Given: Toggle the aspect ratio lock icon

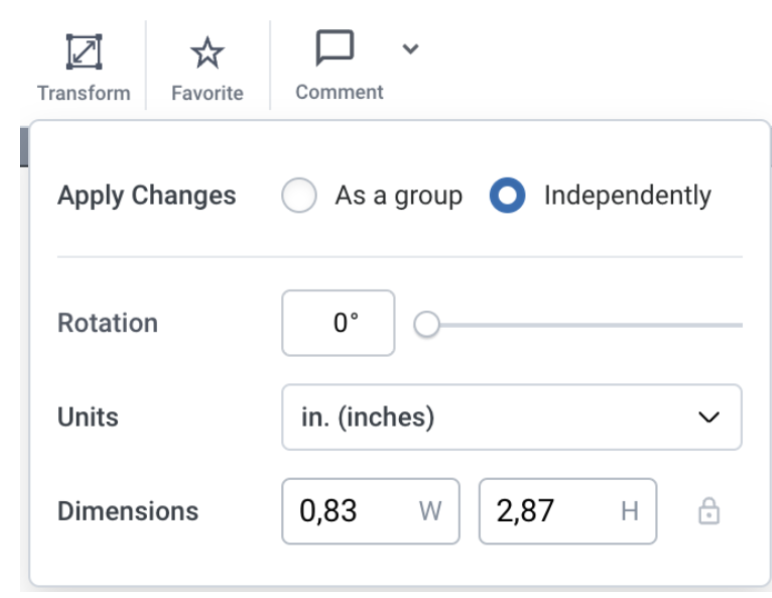Looking at the screenshot, I should coord(708,512).
